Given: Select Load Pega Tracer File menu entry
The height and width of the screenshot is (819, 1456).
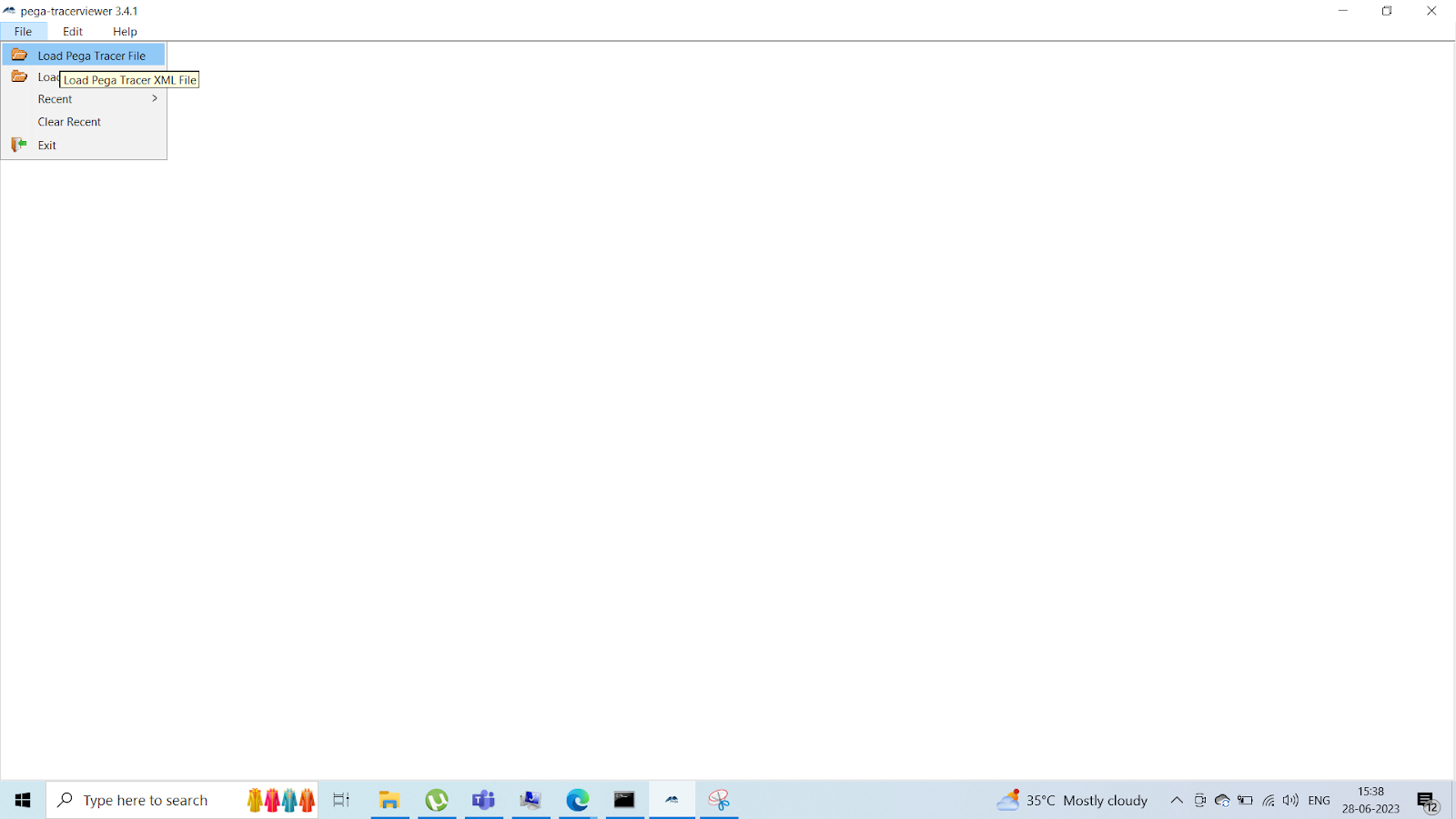Looking at the screenshot, I should [84, 56].
